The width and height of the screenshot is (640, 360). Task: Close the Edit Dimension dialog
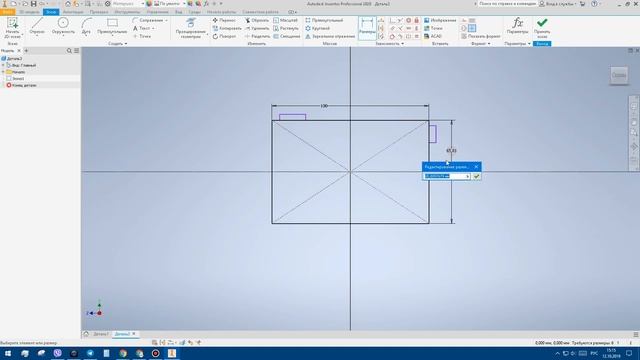click(476, 167)
